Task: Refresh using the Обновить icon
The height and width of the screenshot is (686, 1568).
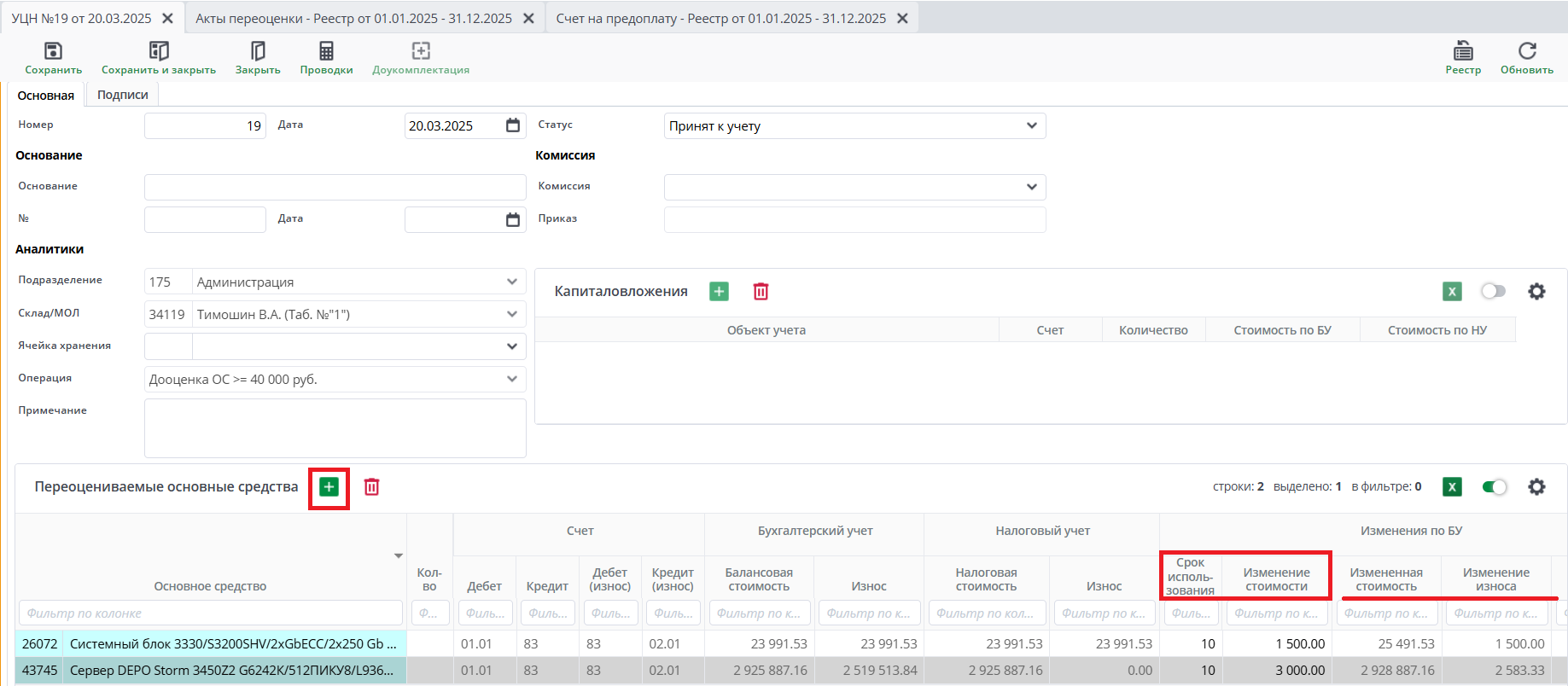Action: click(x=1526, y=52)
